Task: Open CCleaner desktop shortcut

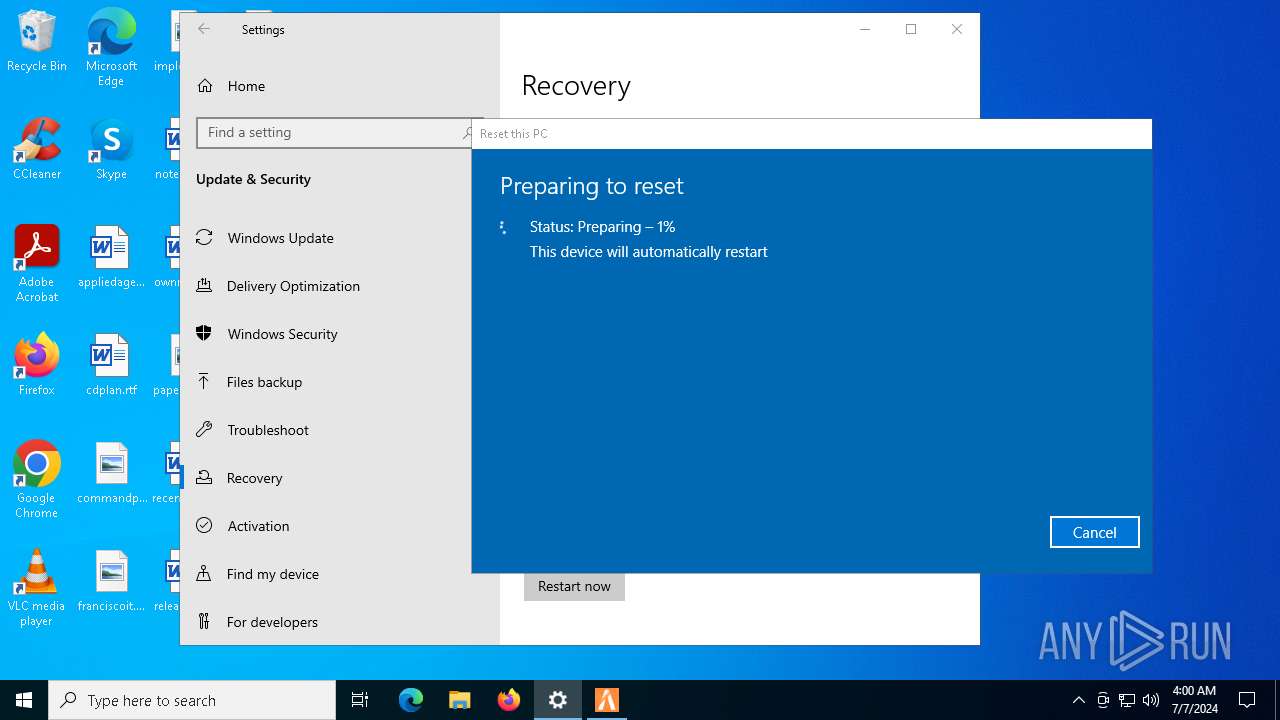Action: (37, 149)
